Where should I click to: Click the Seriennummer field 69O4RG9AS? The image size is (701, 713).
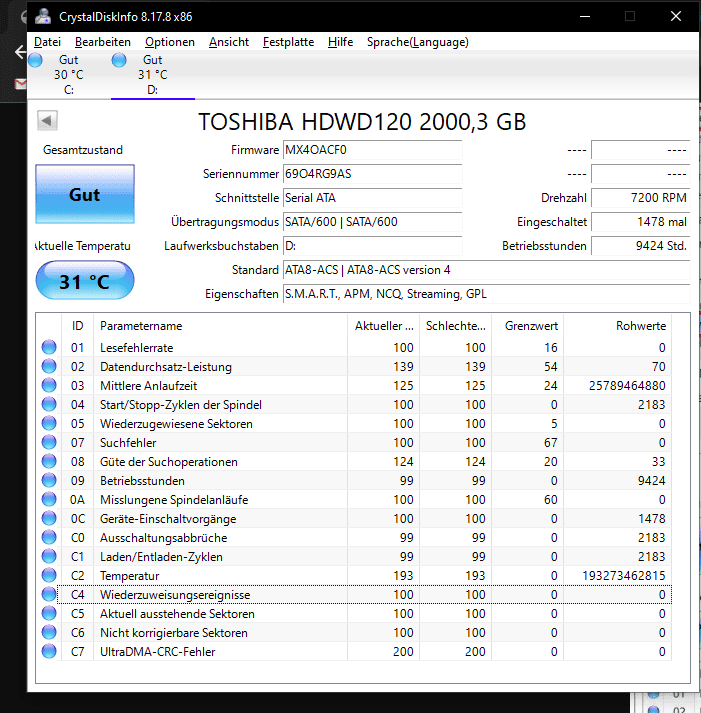click(372, 174)
